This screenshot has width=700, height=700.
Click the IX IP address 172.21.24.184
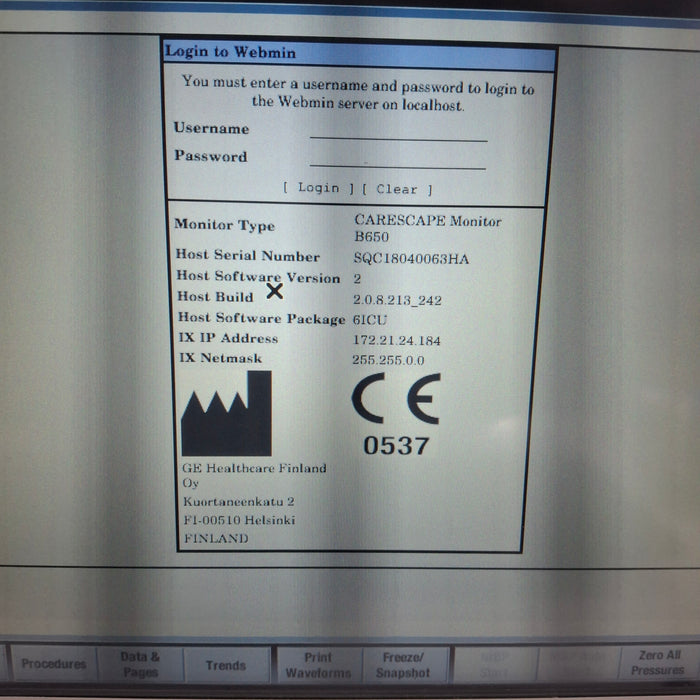click(396, 339)
